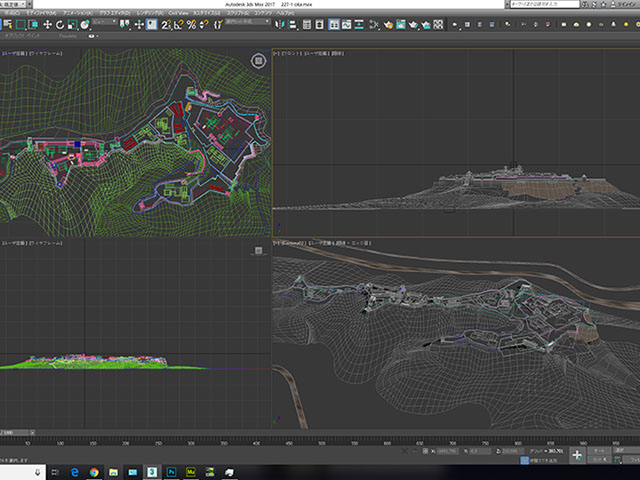This screenshot has width=640, height=480.
Task: Open the top-left viewport Wireframe label menu
Action: pos(46,53)
